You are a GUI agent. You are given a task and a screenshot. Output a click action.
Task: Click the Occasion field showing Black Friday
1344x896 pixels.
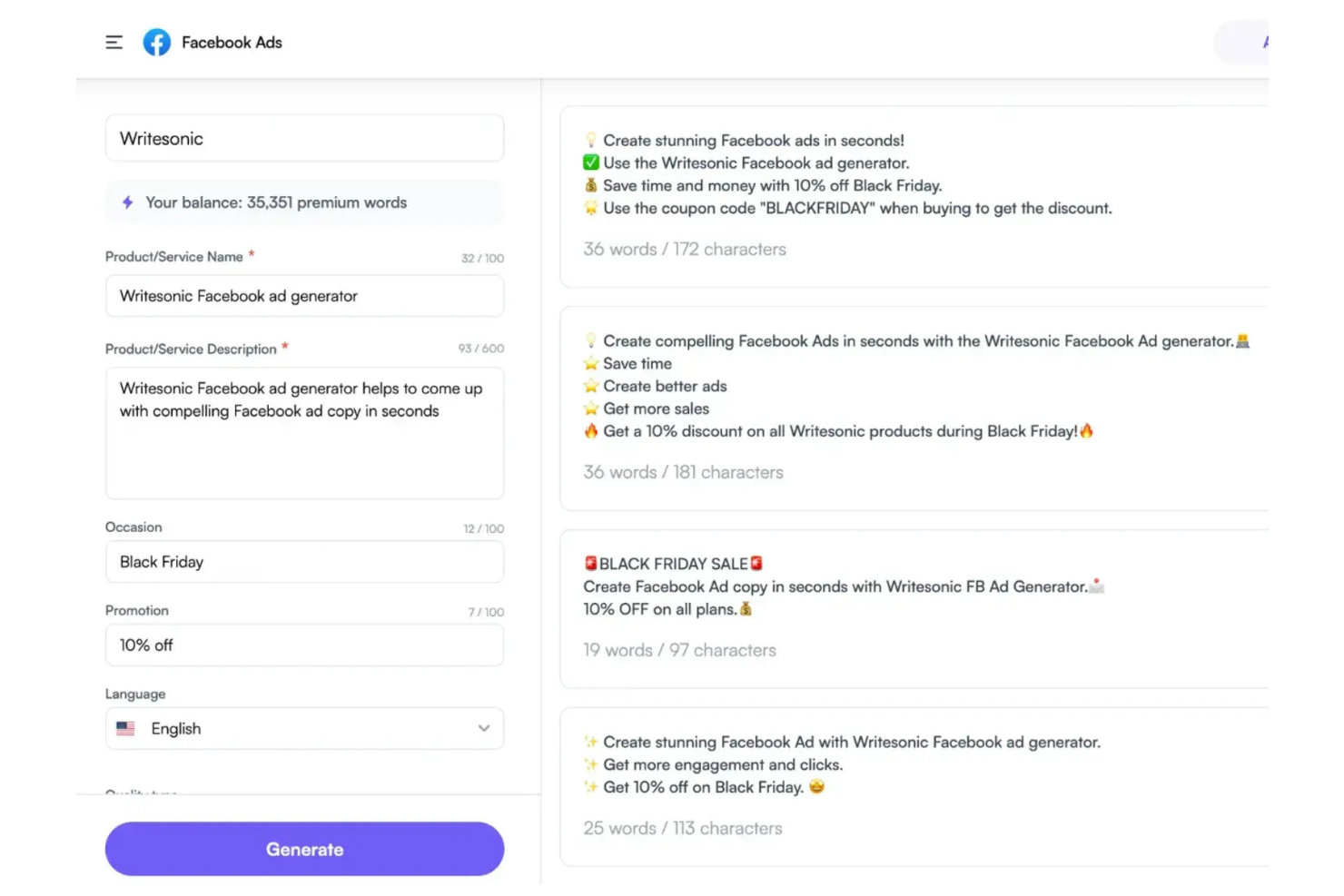click(x=304, y=562)
